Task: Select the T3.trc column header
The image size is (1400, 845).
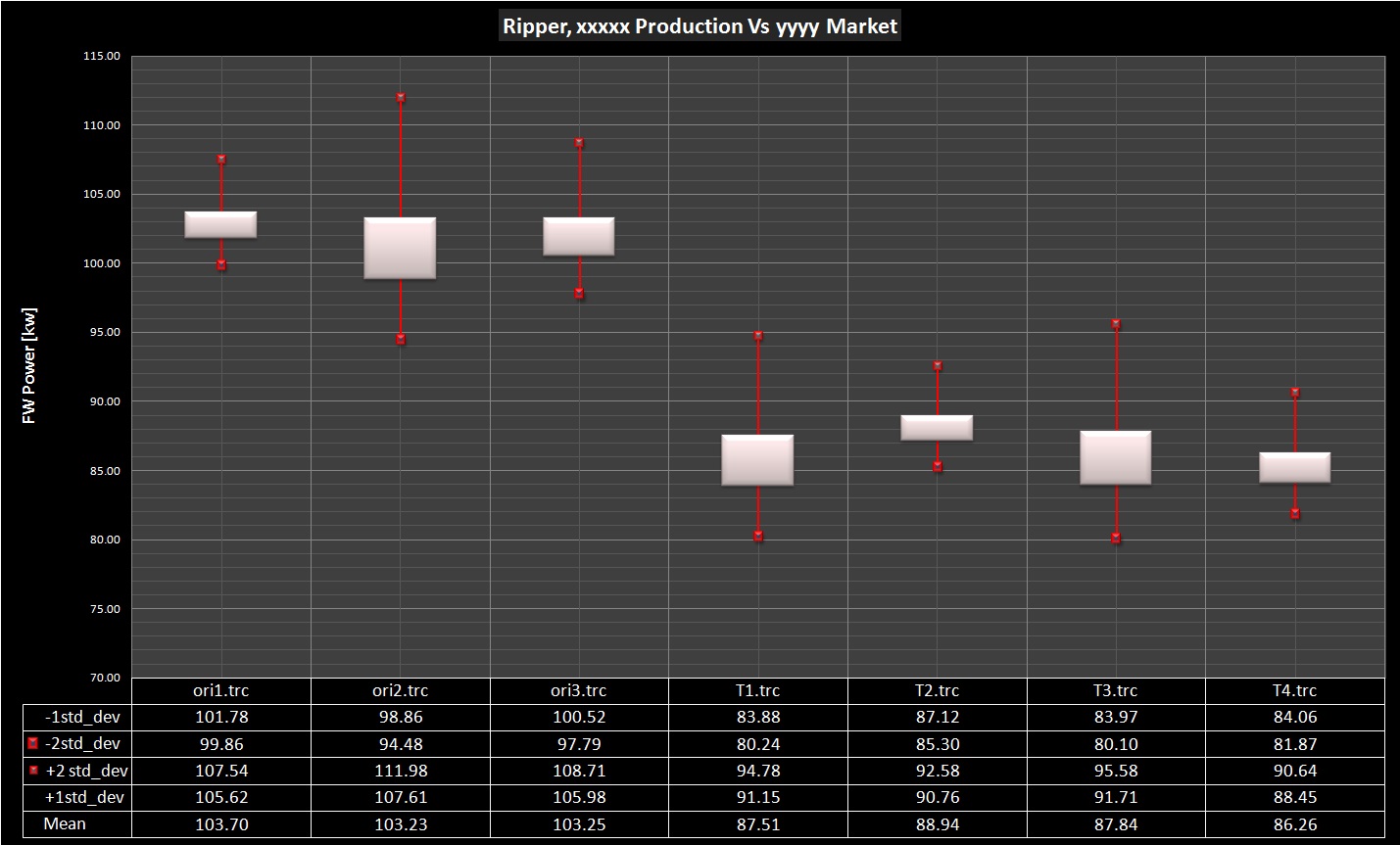Action: click(x=1116, y=690)
